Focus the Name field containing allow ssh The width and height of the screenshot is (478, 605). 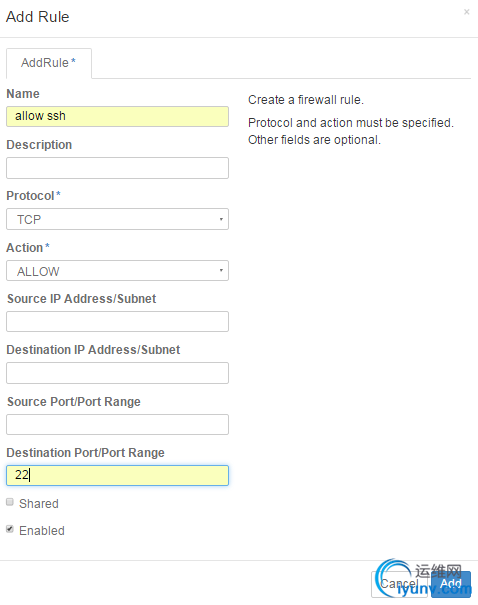pyautogui.click(x=117, y=117)
